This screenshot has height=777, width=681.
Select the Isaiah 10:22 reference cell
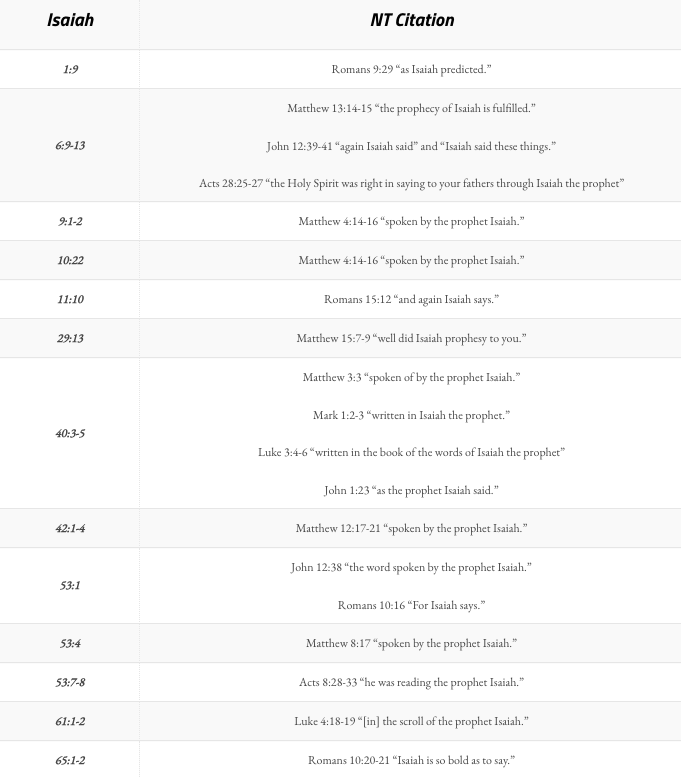(70, 260)
